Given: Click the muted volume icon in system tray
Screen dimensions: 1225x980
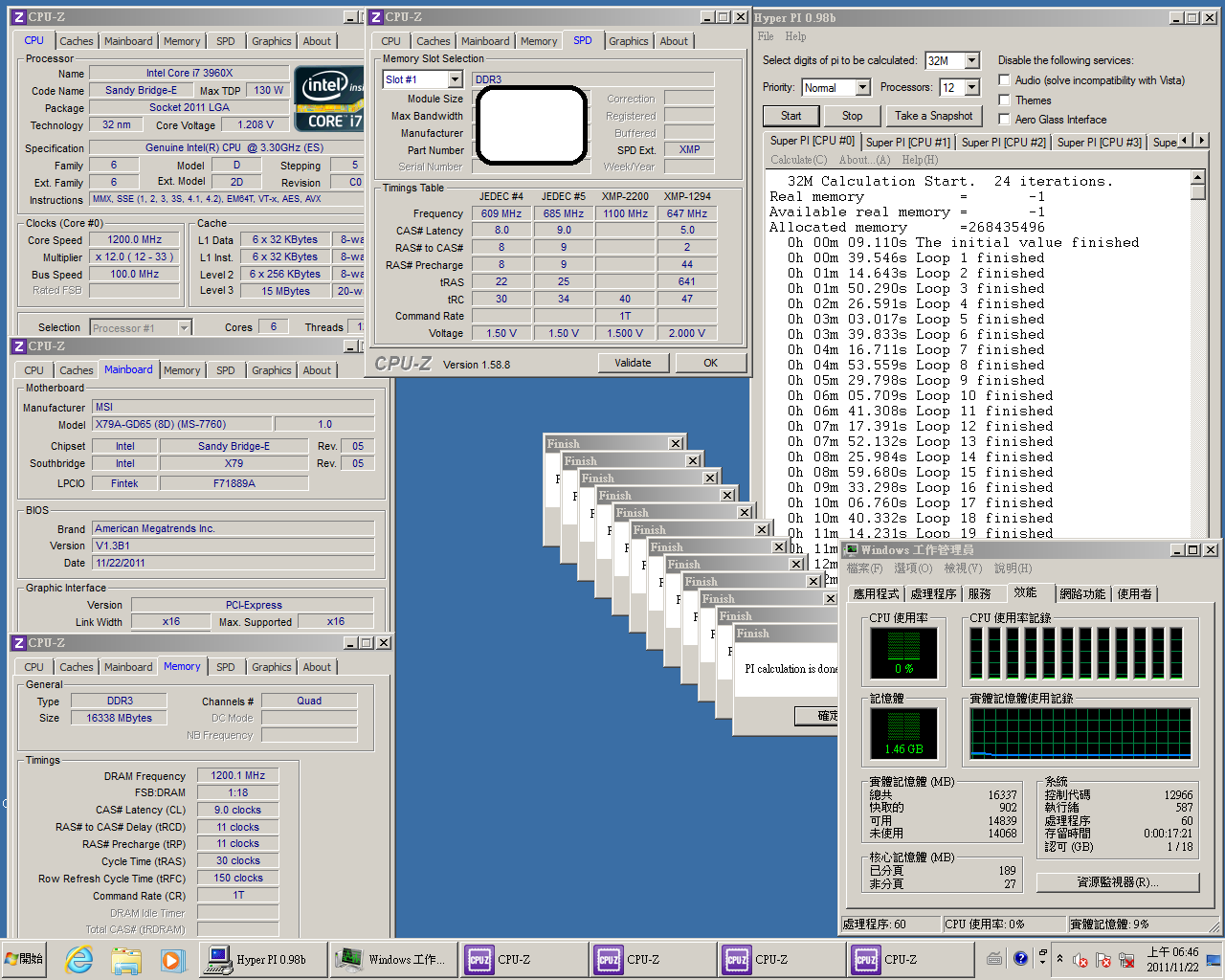Looking at the screenshot, I should pyautogui.click(x=1080, y=960).
